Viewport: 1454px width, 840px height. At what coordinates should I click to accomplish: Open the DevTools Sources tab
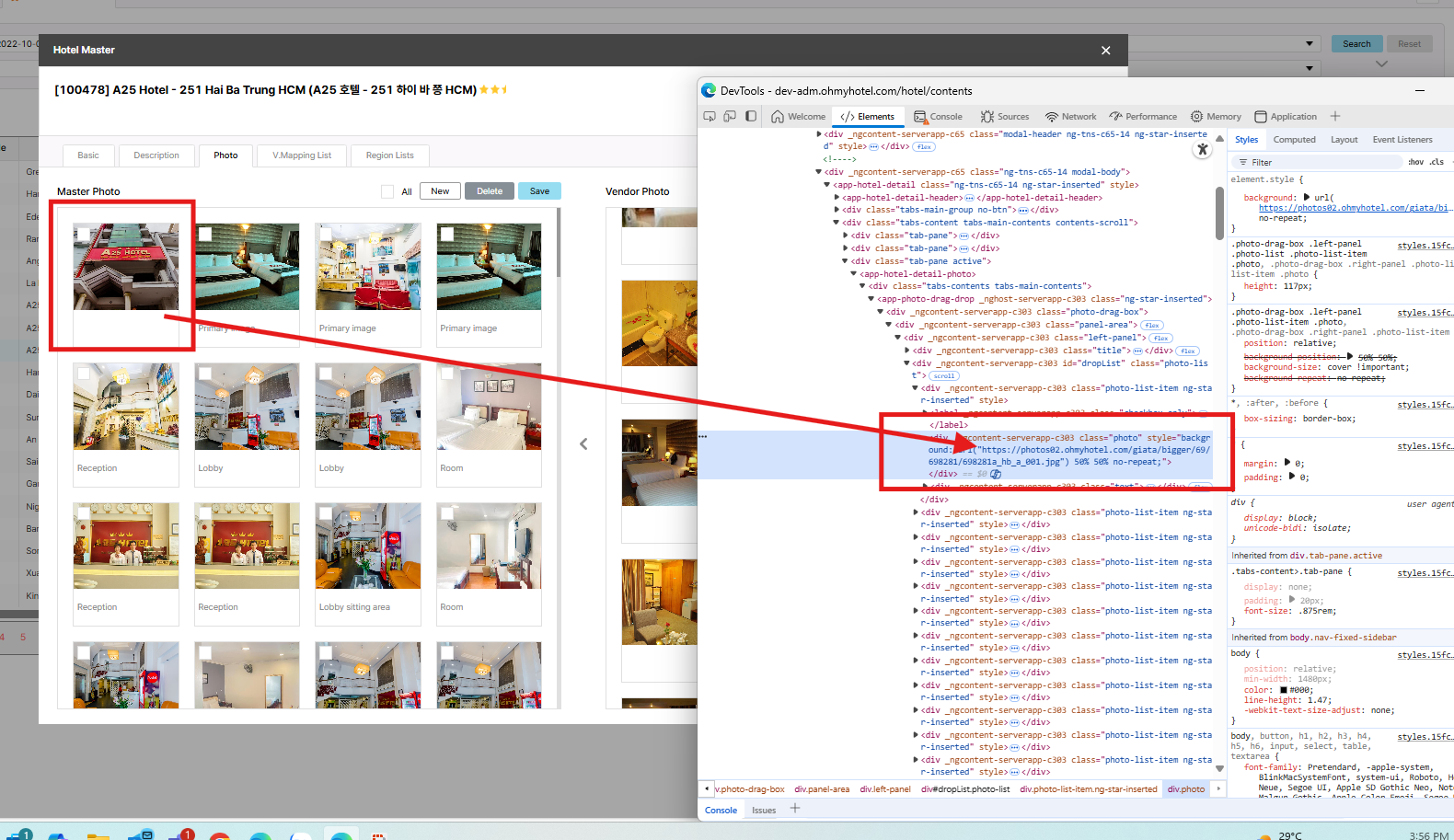click(x=1005, y=117)
